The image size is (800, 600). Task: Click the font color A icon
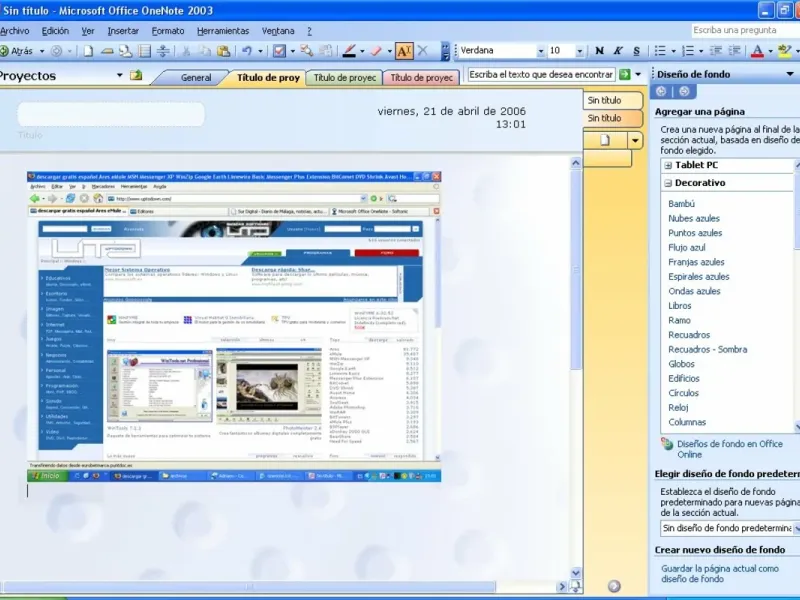758,51
